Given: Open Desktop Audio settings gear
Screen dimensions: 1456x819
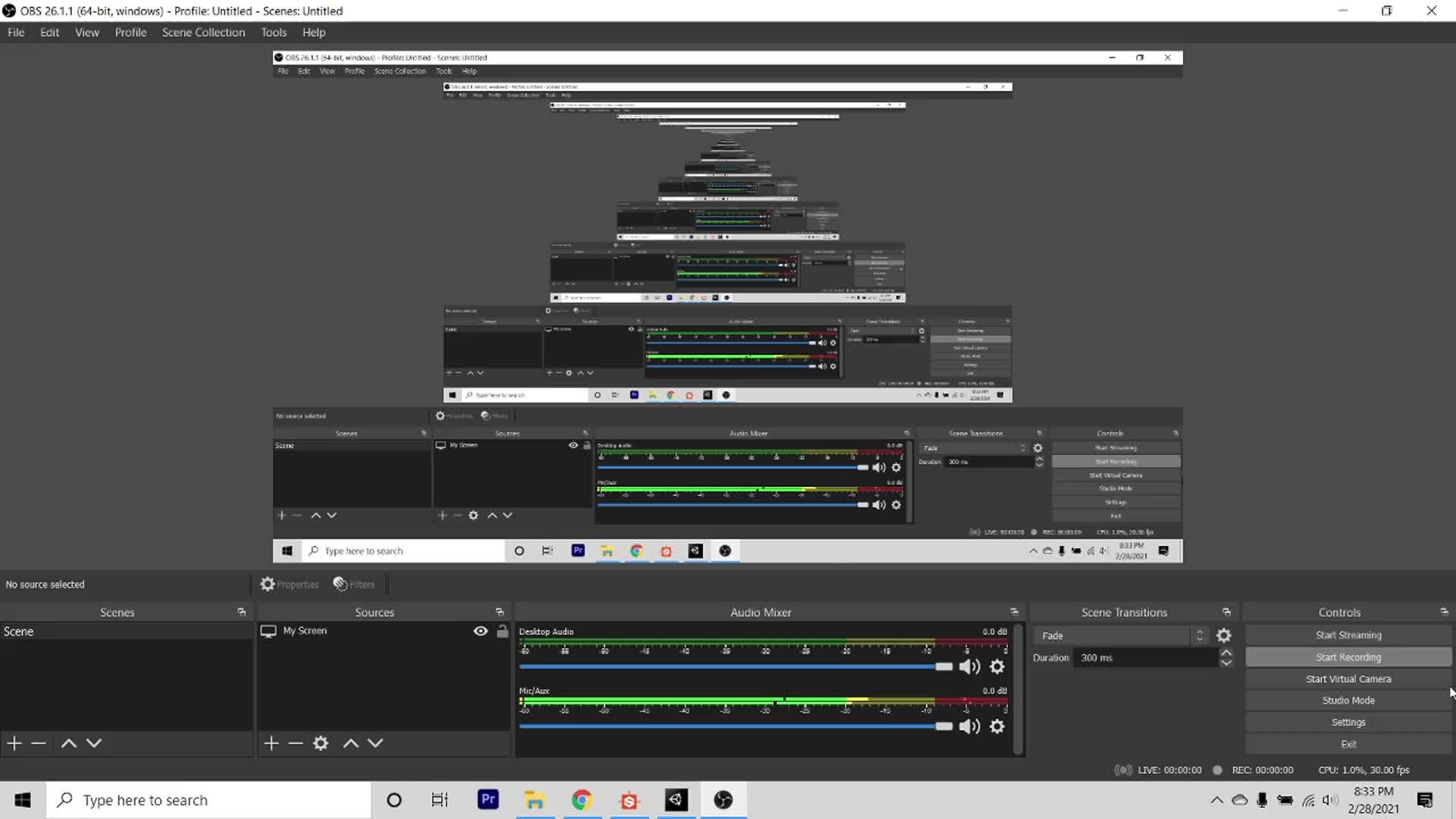Looking at the screenshot, I should (997, 667).
